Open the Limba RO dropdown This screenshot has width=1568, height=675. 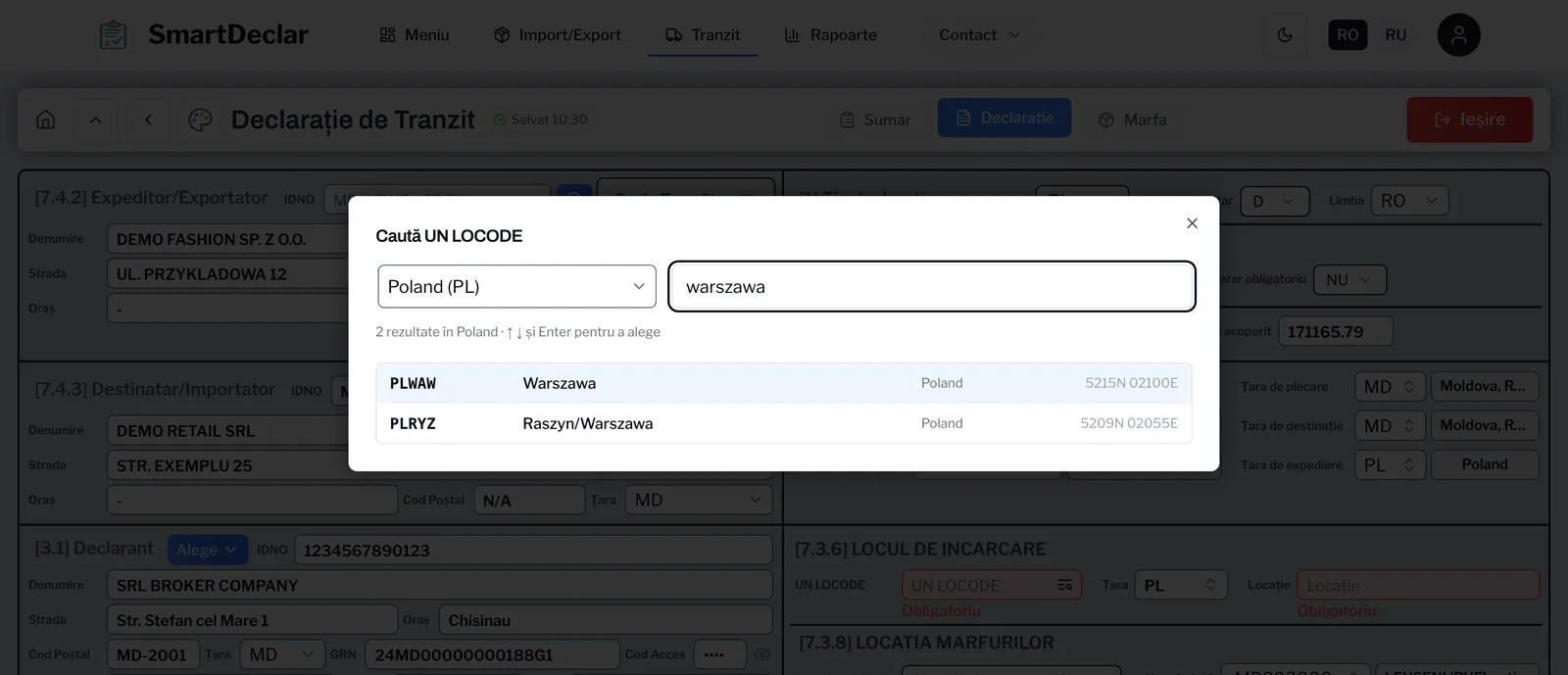click(1409, 201)
